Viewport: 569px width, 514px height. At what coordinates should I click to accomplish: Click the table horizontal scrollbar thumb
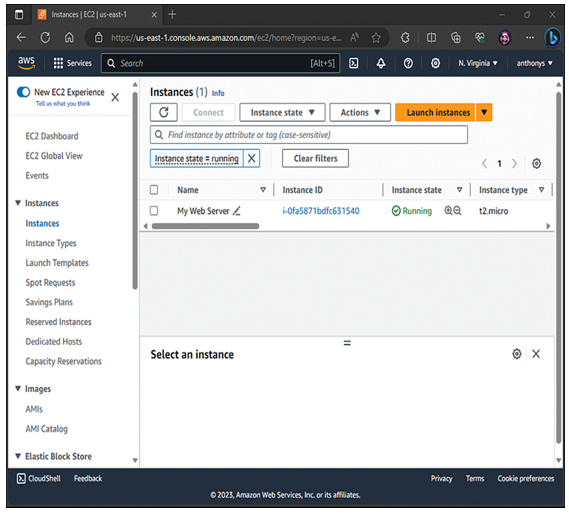(x=205, y=226)
